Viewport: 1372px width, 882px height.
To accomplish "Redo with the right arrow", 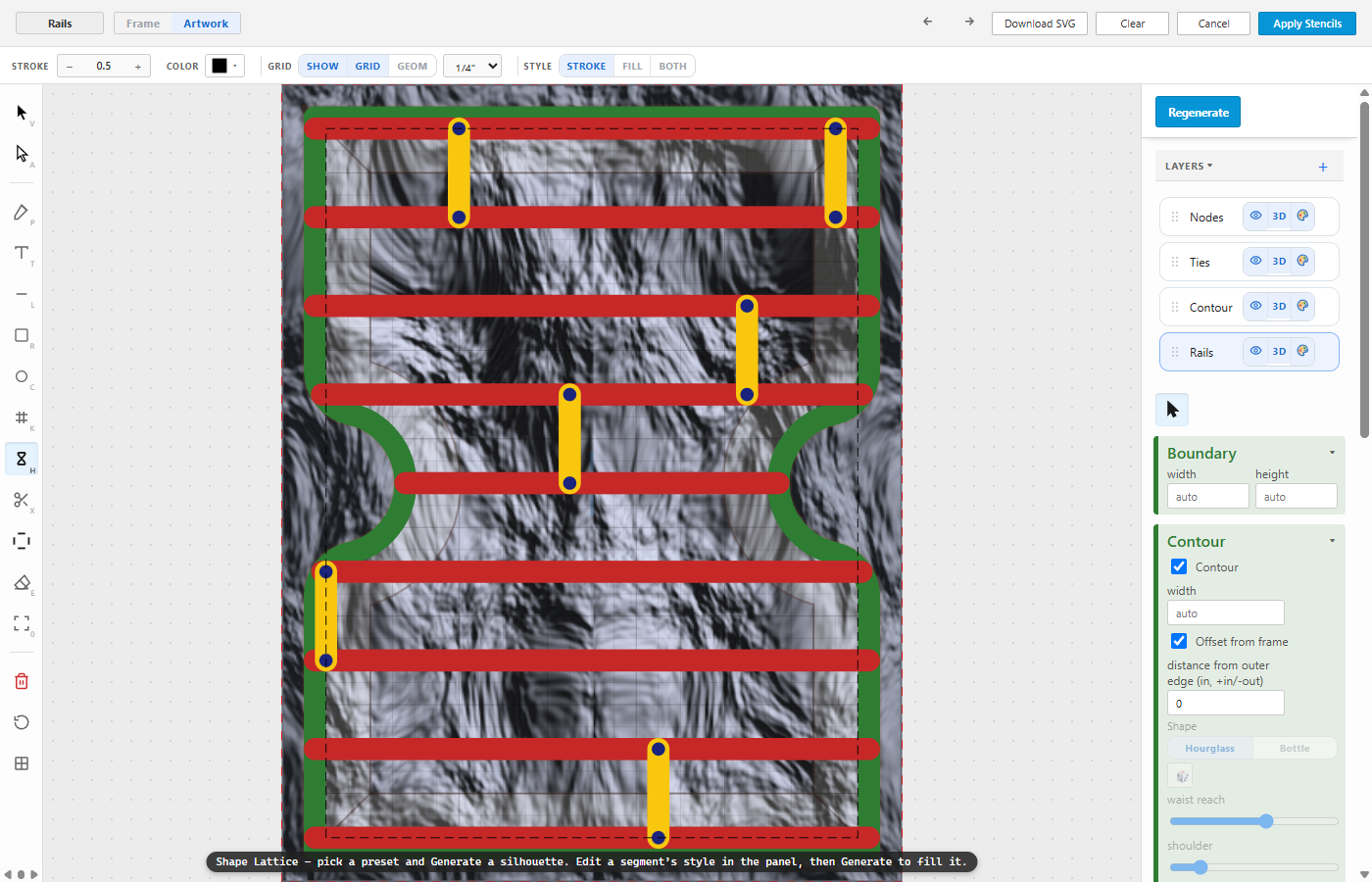I will [x=969, y=22].
